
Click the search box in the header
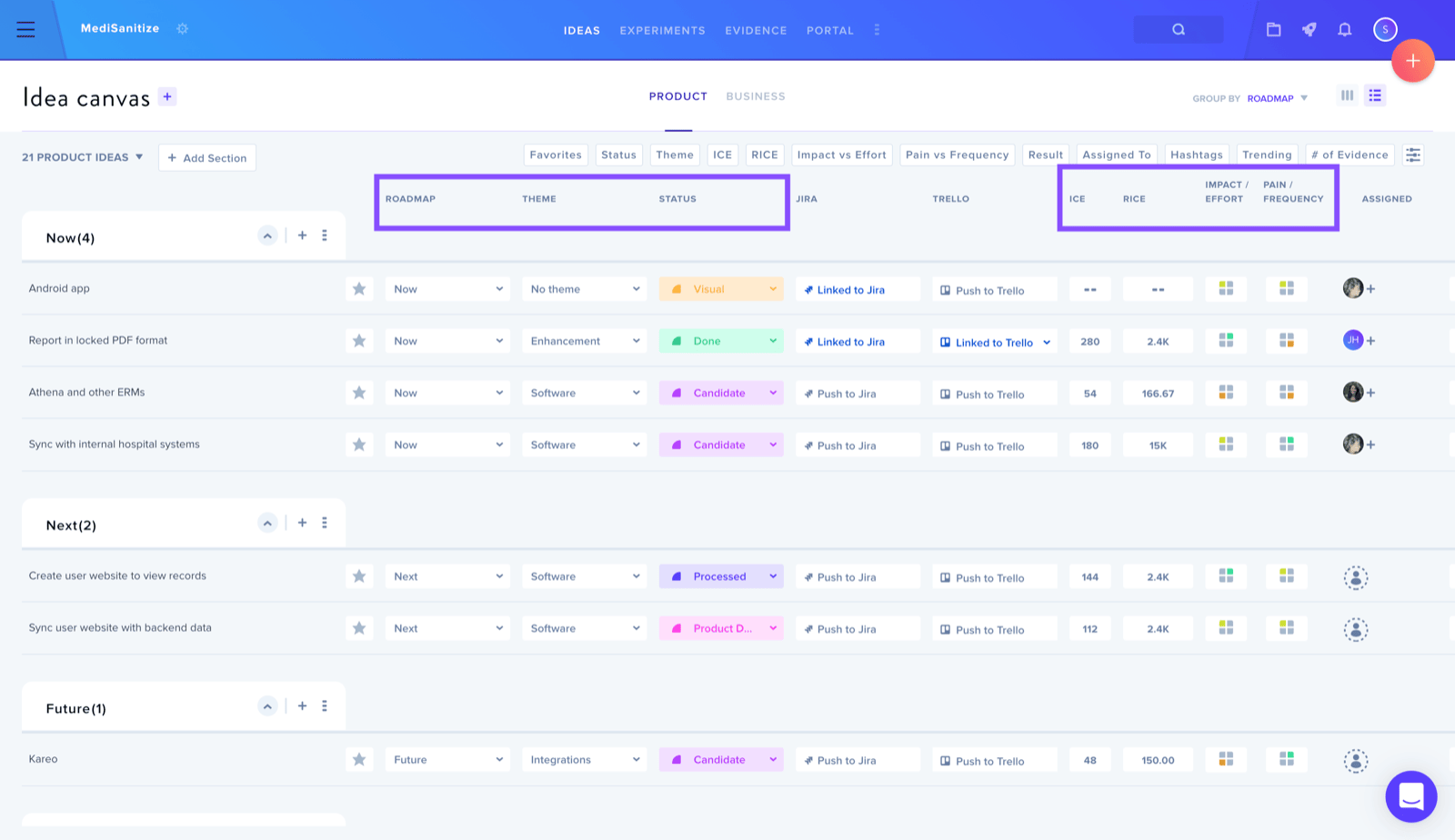(x=1178, y=29)
